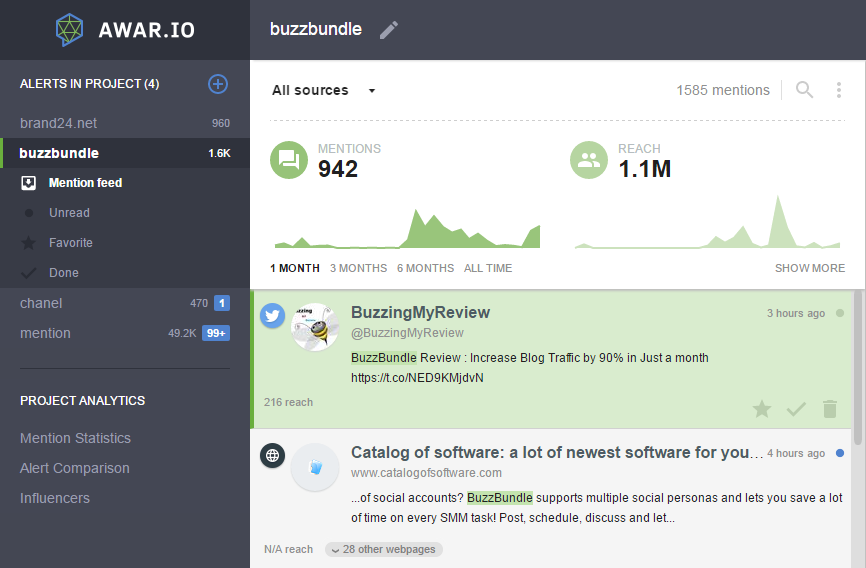Select the ALL TIME range

click(488, 268)
